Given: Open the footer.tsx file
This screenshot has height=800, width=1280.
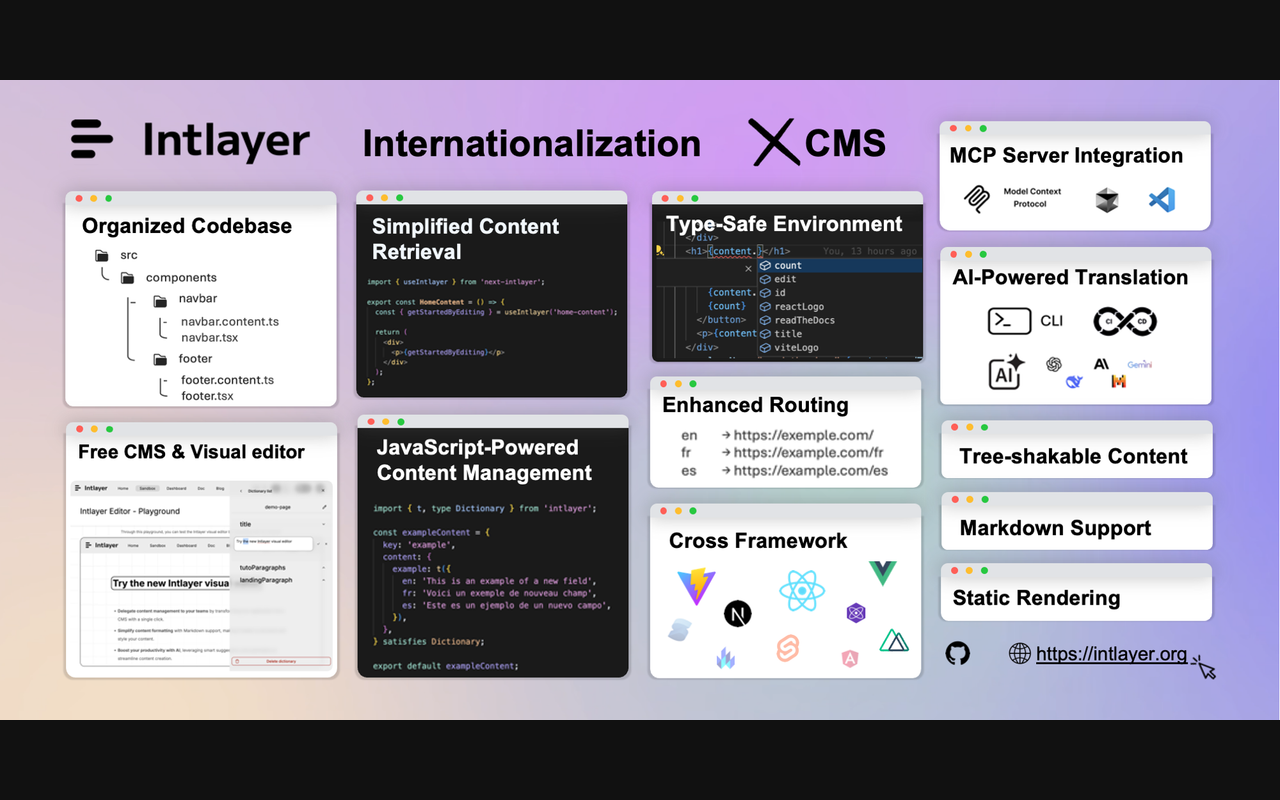Looking at the screenshot, I should (207, 396).
